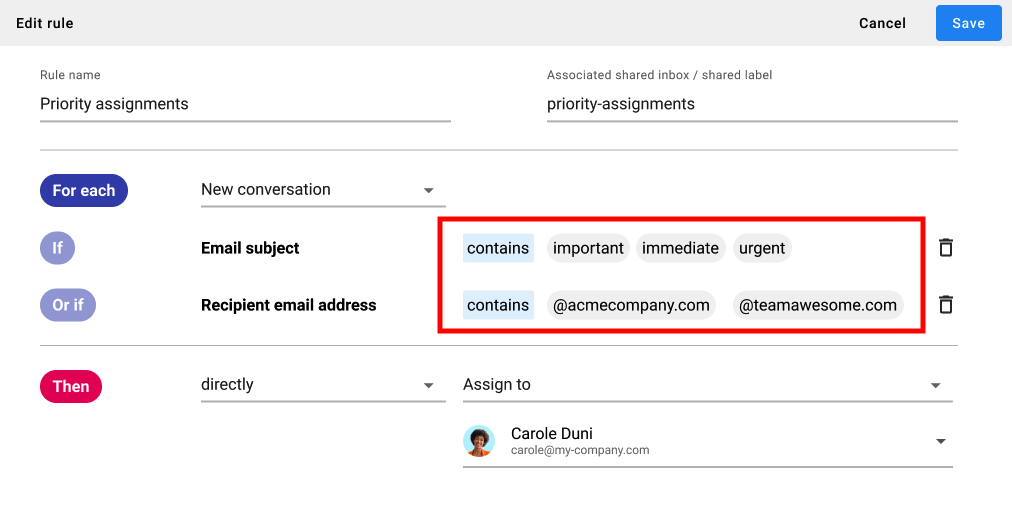Image resolution: width=1012 pixels, height=506 pixels.
Task: Click the Or if condition pill
Action: (x=68, y=305)
